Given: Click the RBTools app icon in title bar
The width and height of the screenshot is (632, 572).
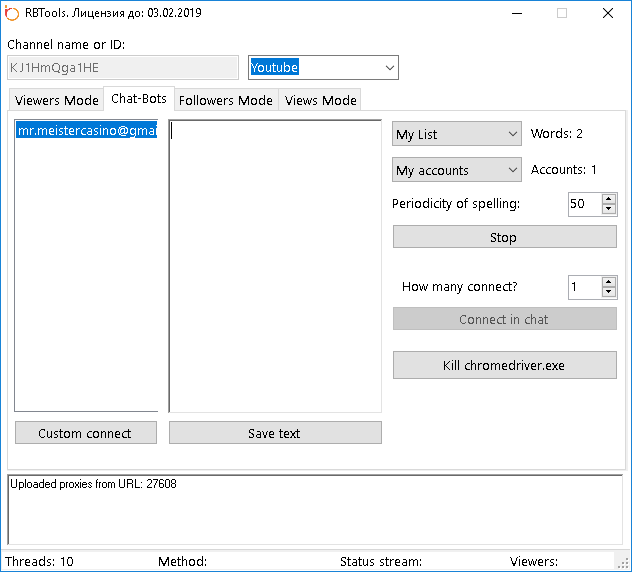Looking at the screenshot, I should tap(12, 13).
